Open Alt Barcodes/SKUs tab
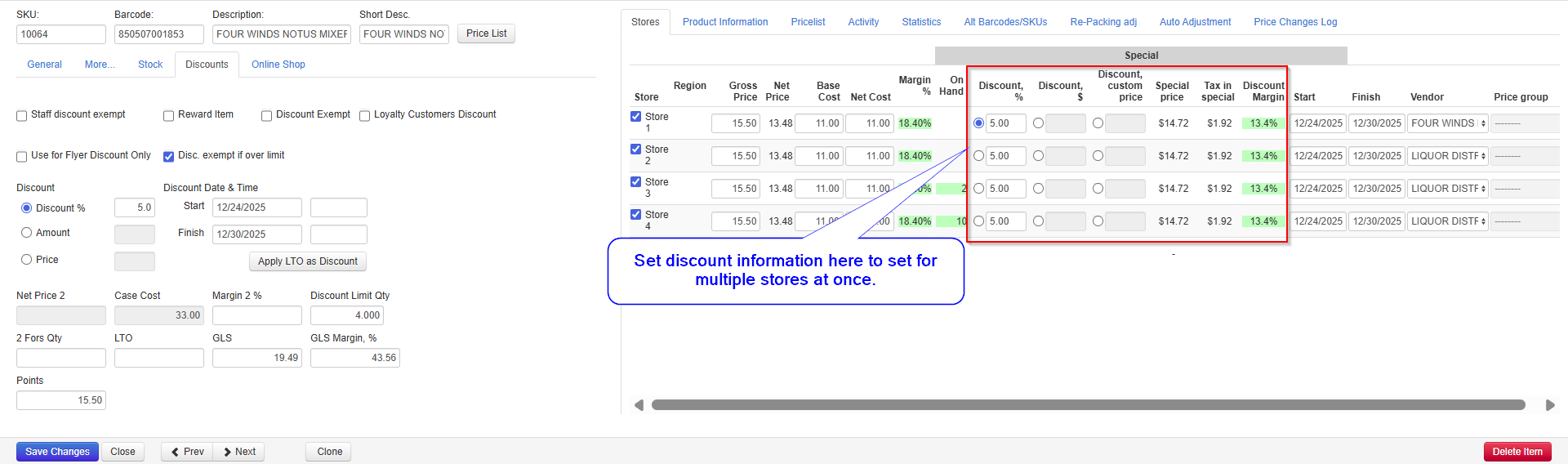 [x=1005, y=22]
